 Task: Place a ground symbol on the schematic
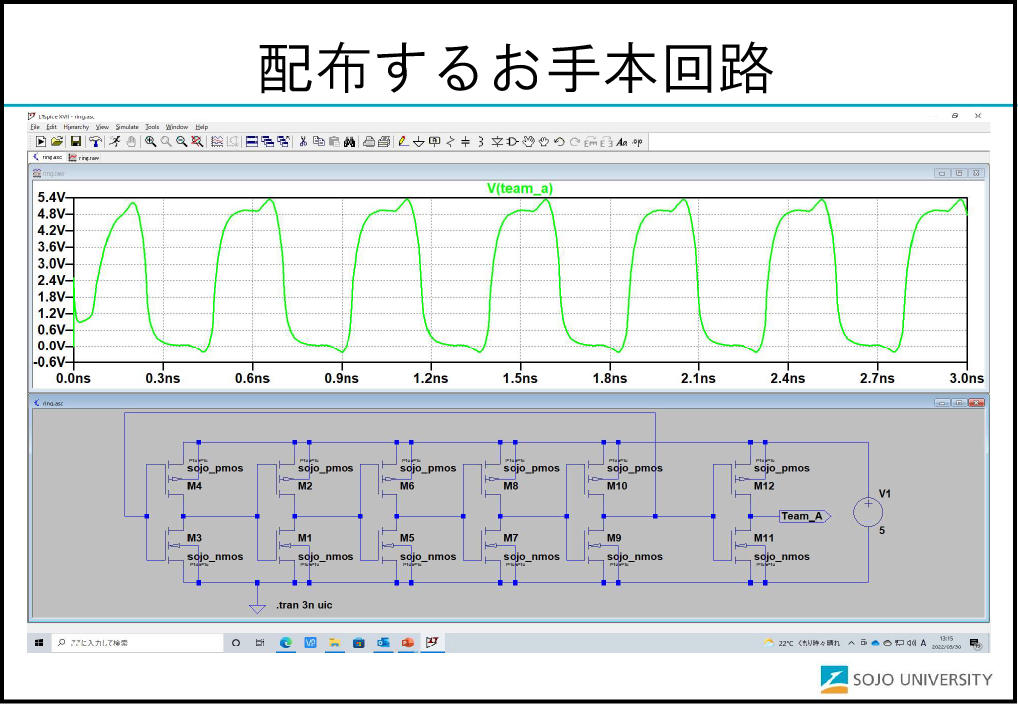pos(418,141)
